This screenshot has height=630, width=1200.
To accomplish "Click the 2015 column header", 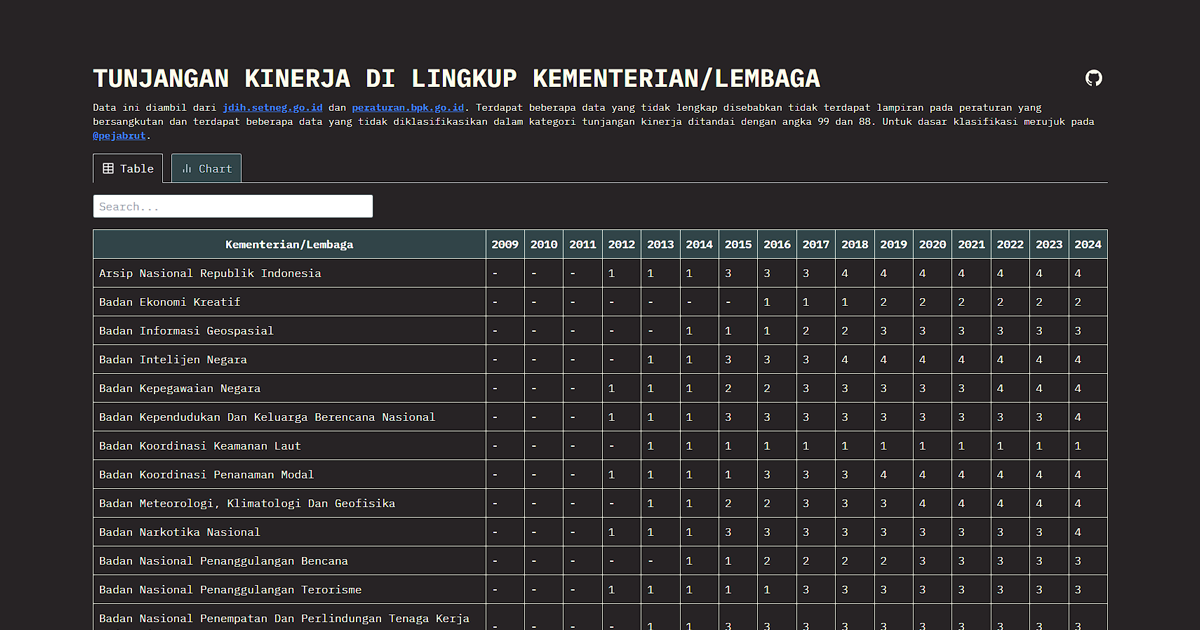I will [x=738, y=244].
